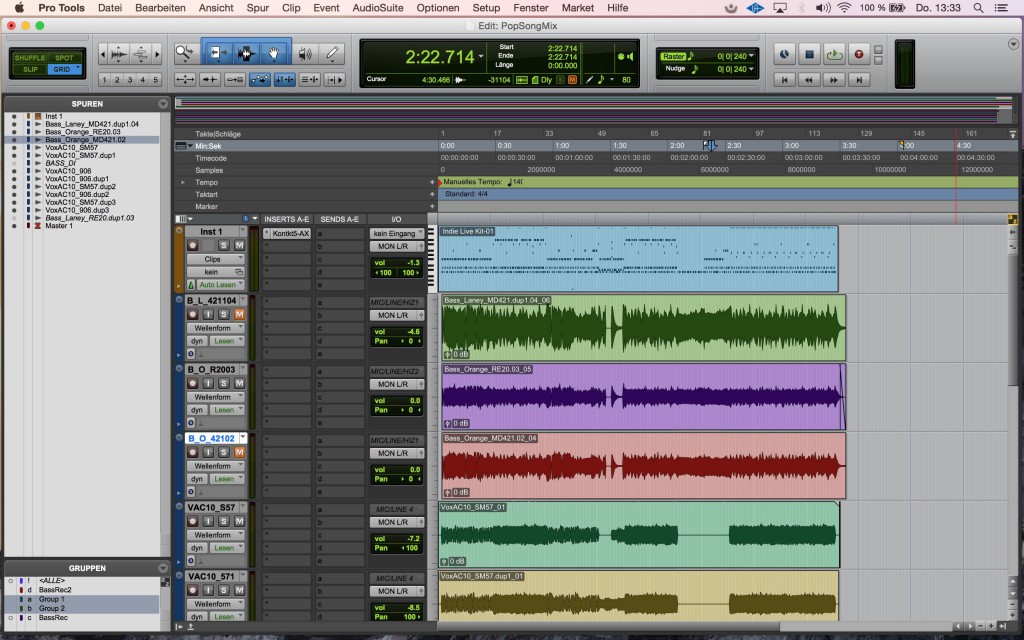Viewport: 1024px width, 640px height.
Task: Select the BassRec2 group
Action: (x=55, y=590)
